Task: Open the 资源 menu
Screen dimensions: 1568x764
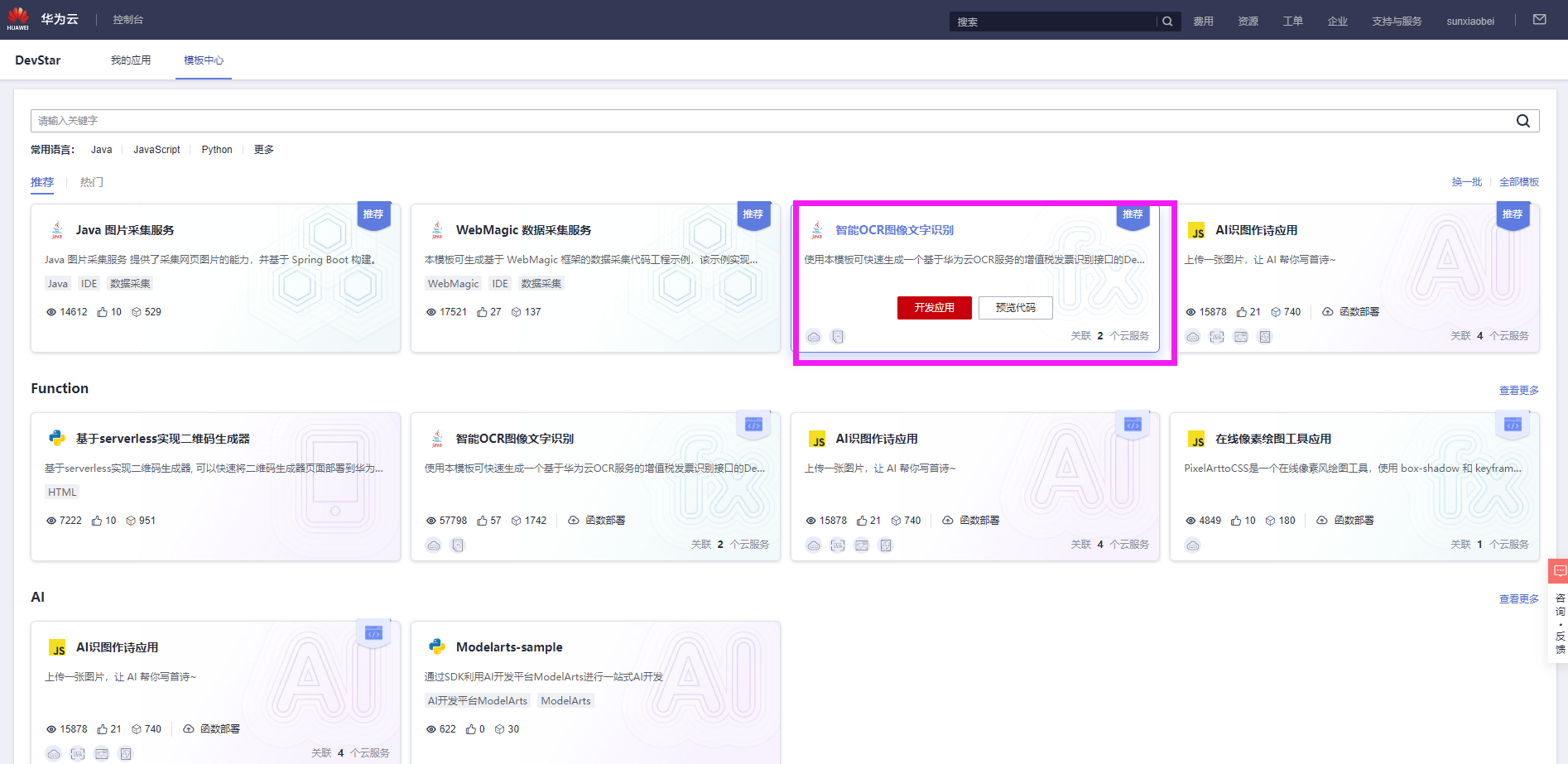Action: [1248, 22]
